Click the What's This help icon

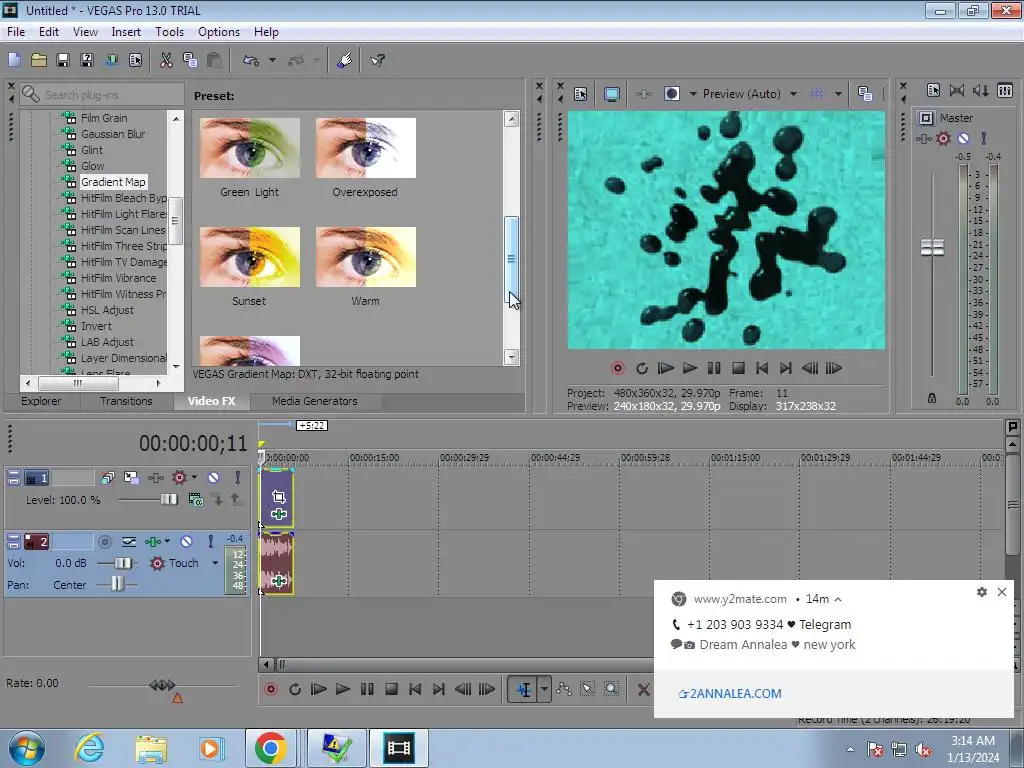coord(377,60)
